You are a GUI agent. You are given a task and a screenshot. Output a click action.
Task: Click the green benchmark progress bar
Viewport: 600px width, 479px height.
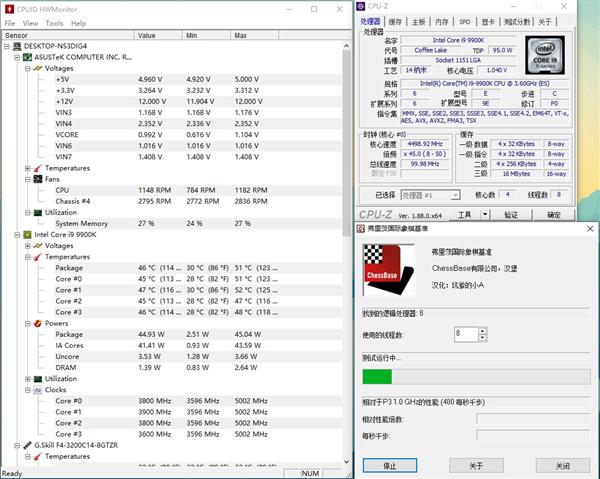pos(377,377)
